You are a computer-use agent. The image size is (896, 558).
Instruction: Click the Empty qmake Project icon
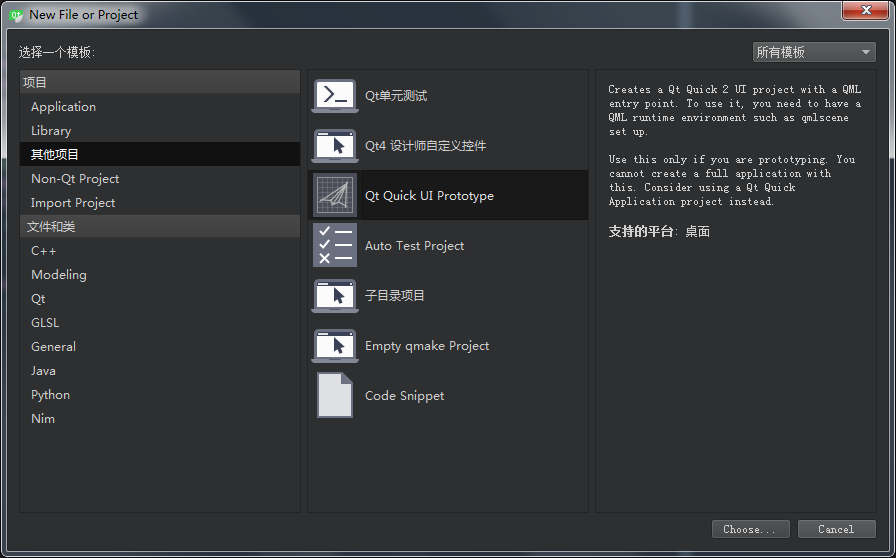pyautogui.click(x=335, y=345)
